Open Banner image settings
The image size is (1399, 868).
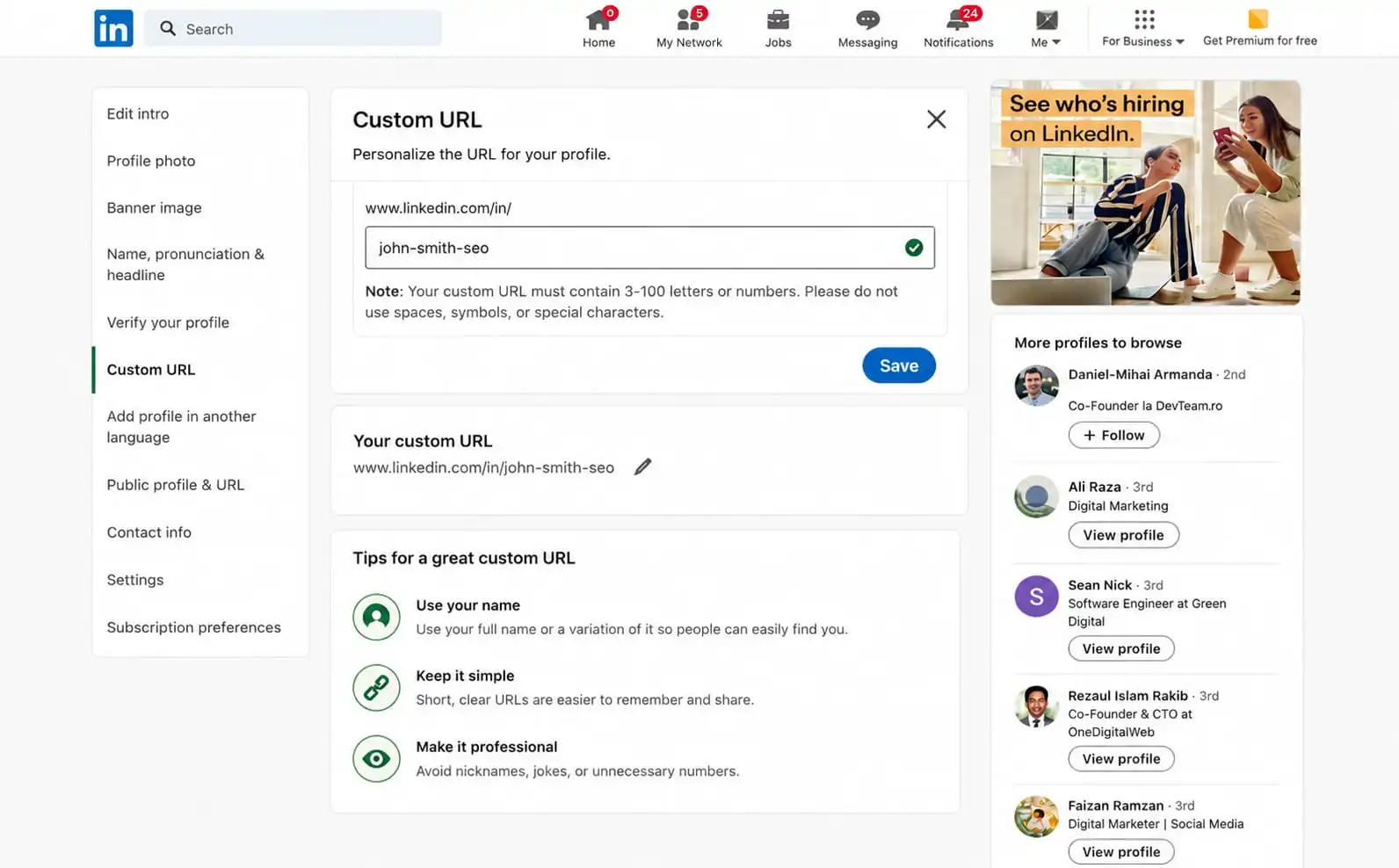click(x=154, y=207)
